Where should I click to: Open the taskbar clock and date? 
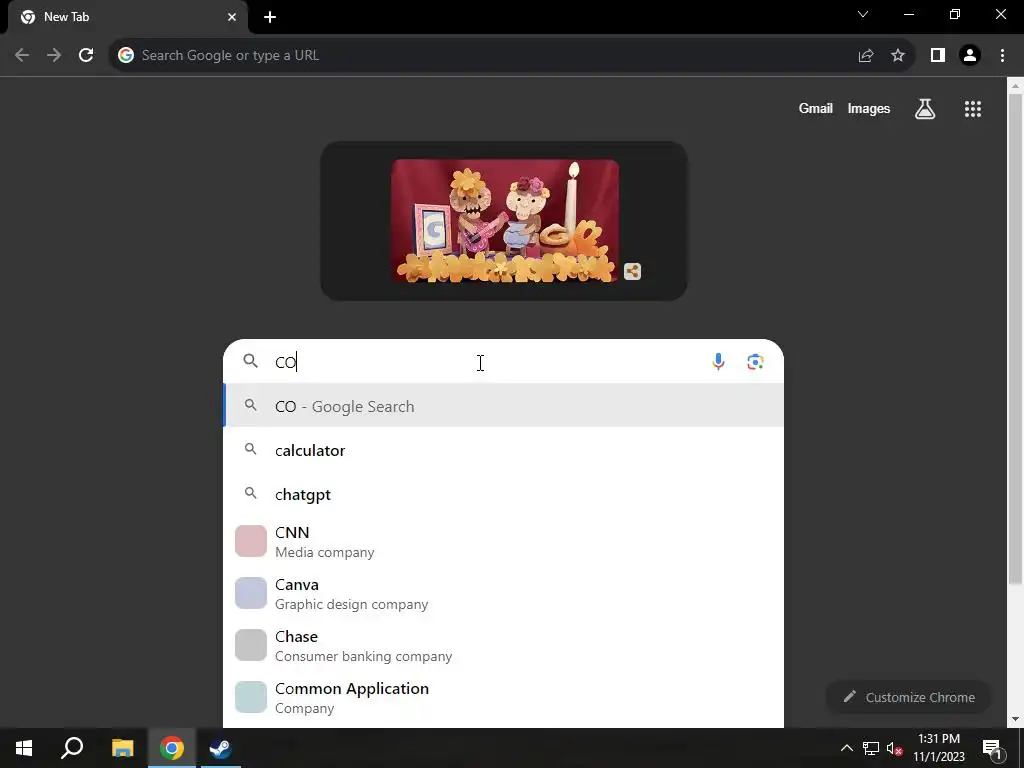(x=938, y=748)
